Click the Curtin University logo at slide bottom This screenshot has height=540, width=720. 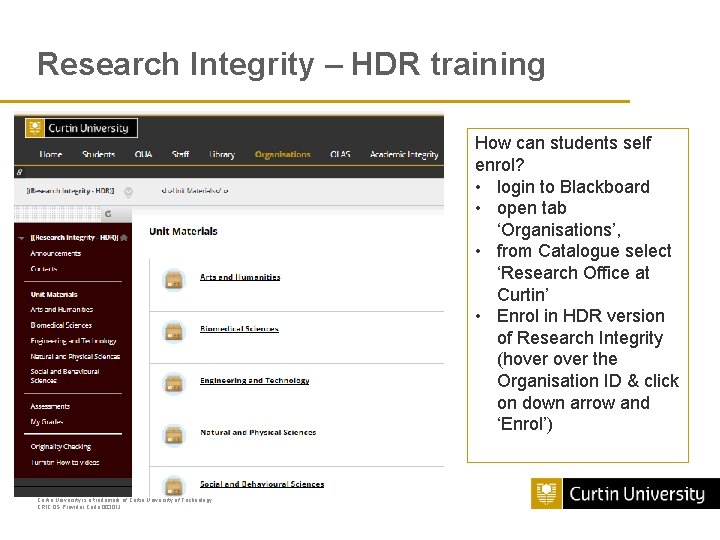click(x=625, y=493)
